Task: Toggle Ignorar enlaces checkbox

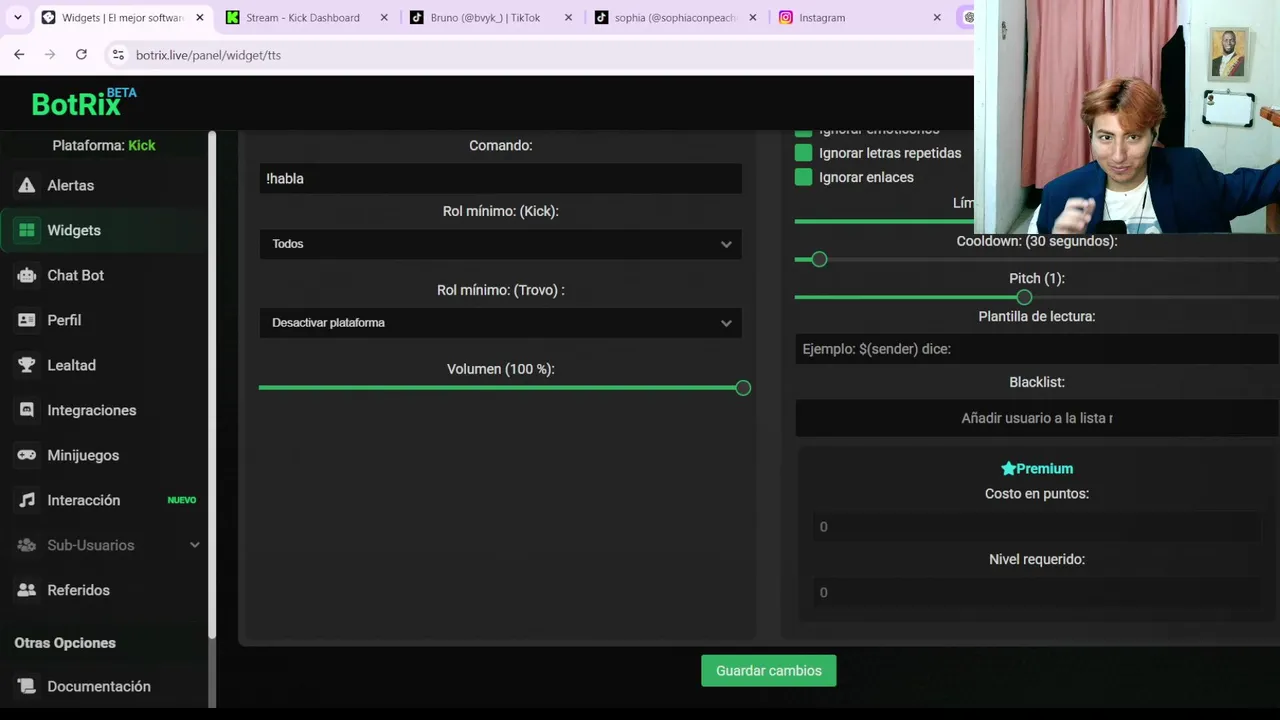Action: (x=803, y=177)
